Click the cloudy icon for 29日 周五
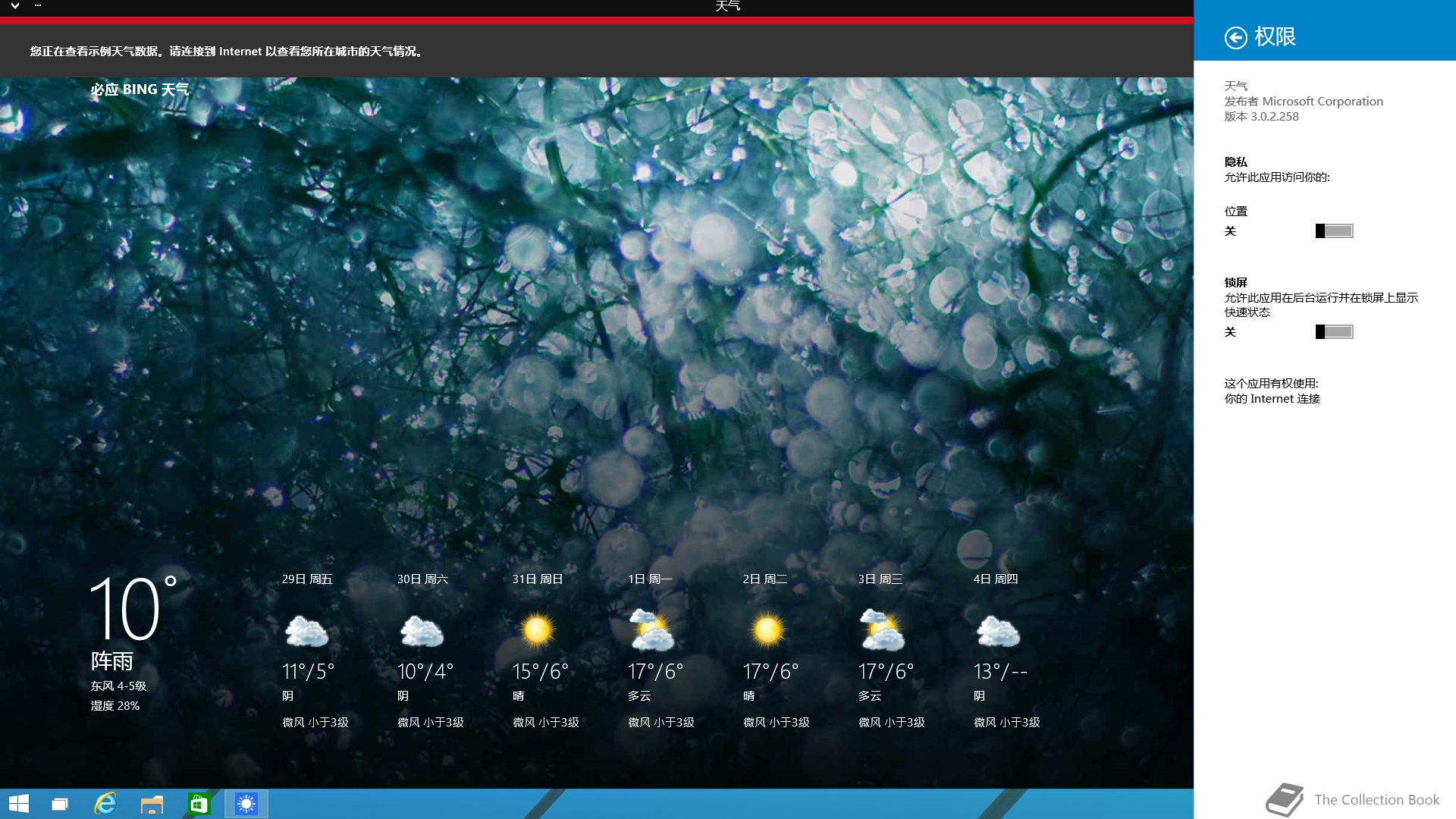This screenshot has height=819, width=1456. click(x=306, y=632)
